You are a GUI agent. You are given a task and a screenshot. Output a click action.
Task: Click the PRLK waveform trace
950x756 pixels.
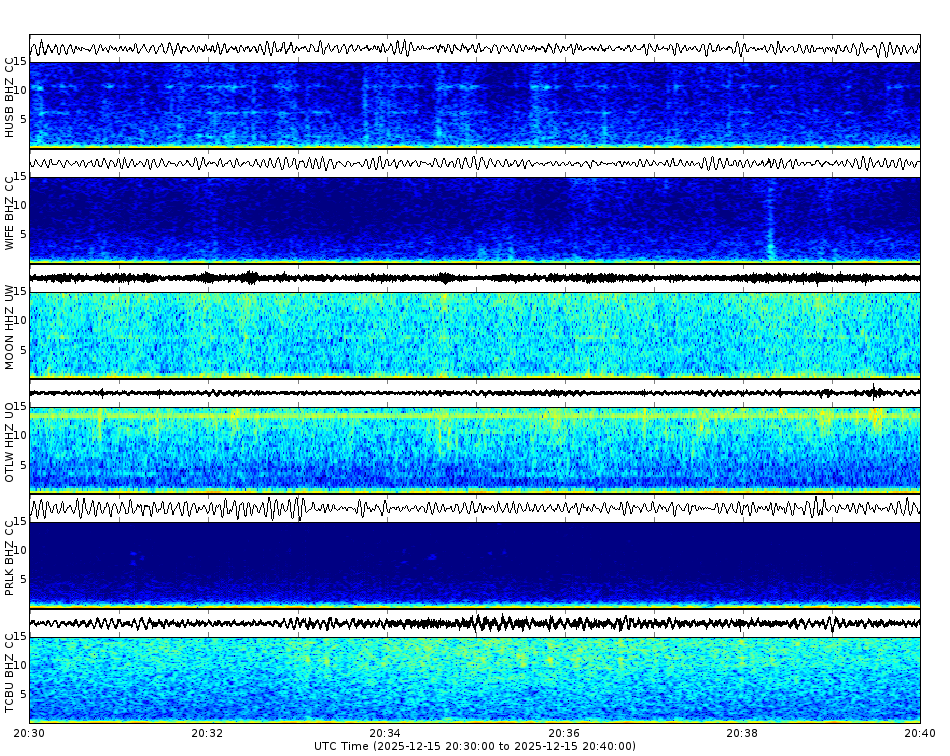[x=475, y=508]
